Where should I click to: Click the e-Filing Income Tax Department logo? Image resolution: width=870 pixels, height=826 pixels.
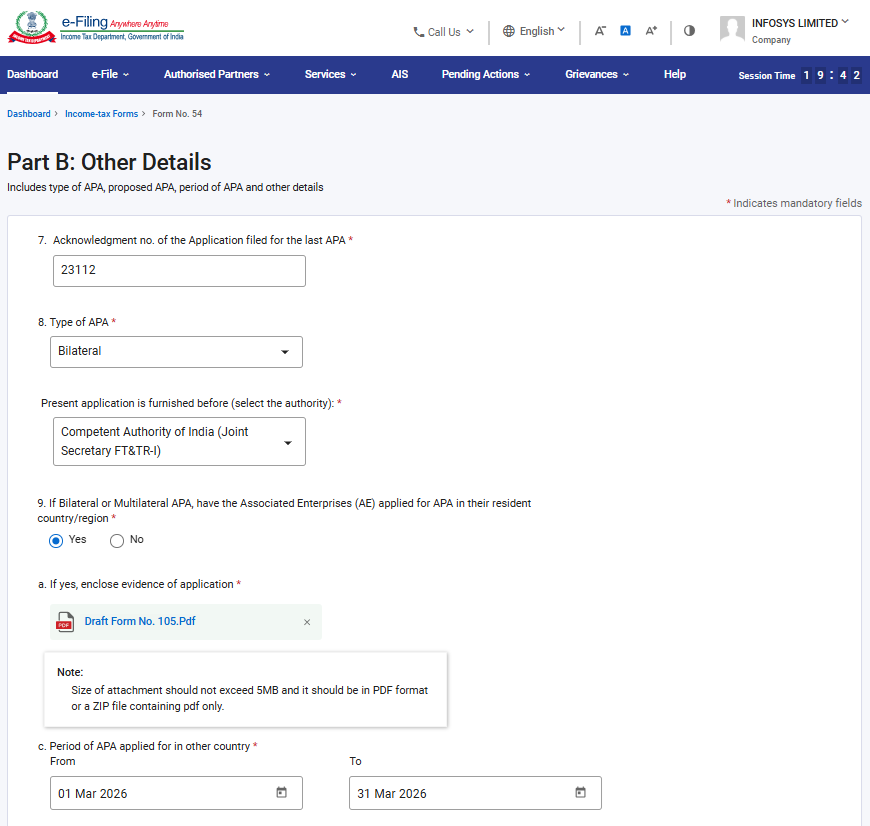pos(96,28)
